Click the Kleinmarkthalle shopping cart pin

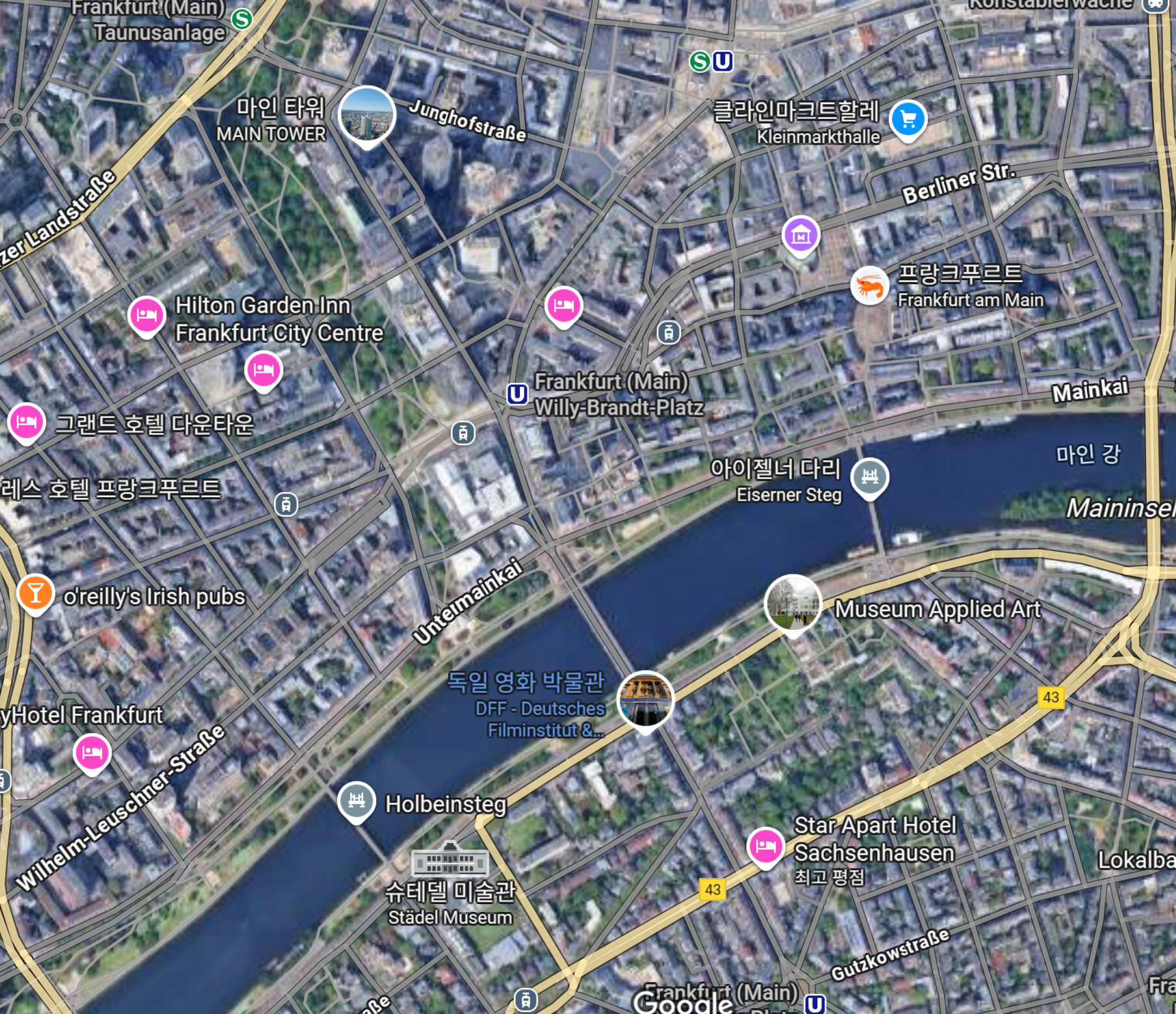tap(908, 120)
